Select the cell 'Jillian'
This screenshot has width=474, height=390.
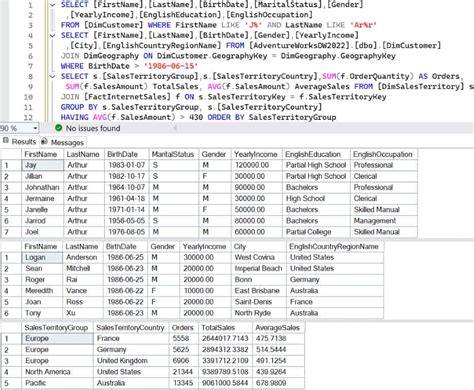(43, 176)
